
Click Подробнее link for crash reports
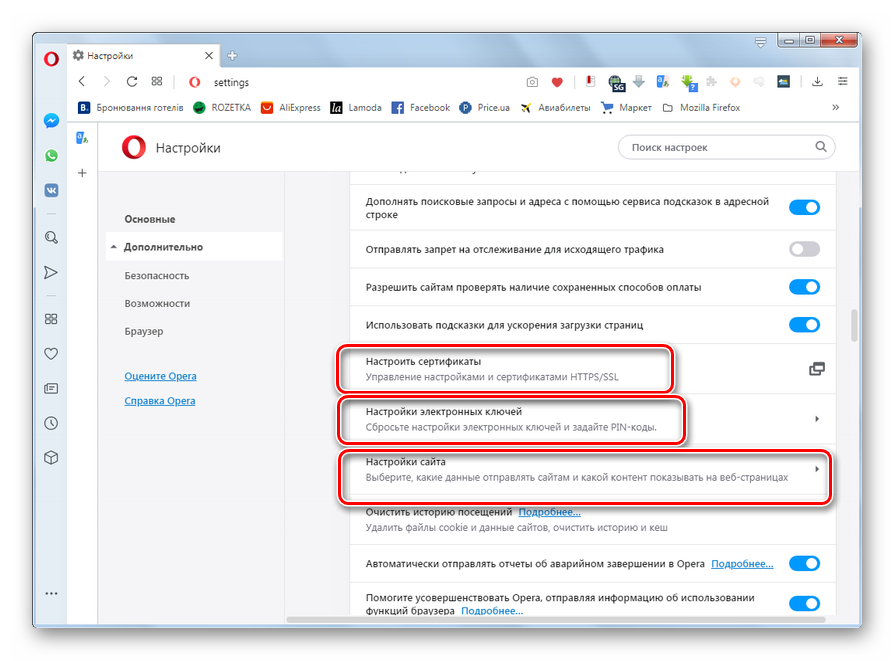(742, 563)
